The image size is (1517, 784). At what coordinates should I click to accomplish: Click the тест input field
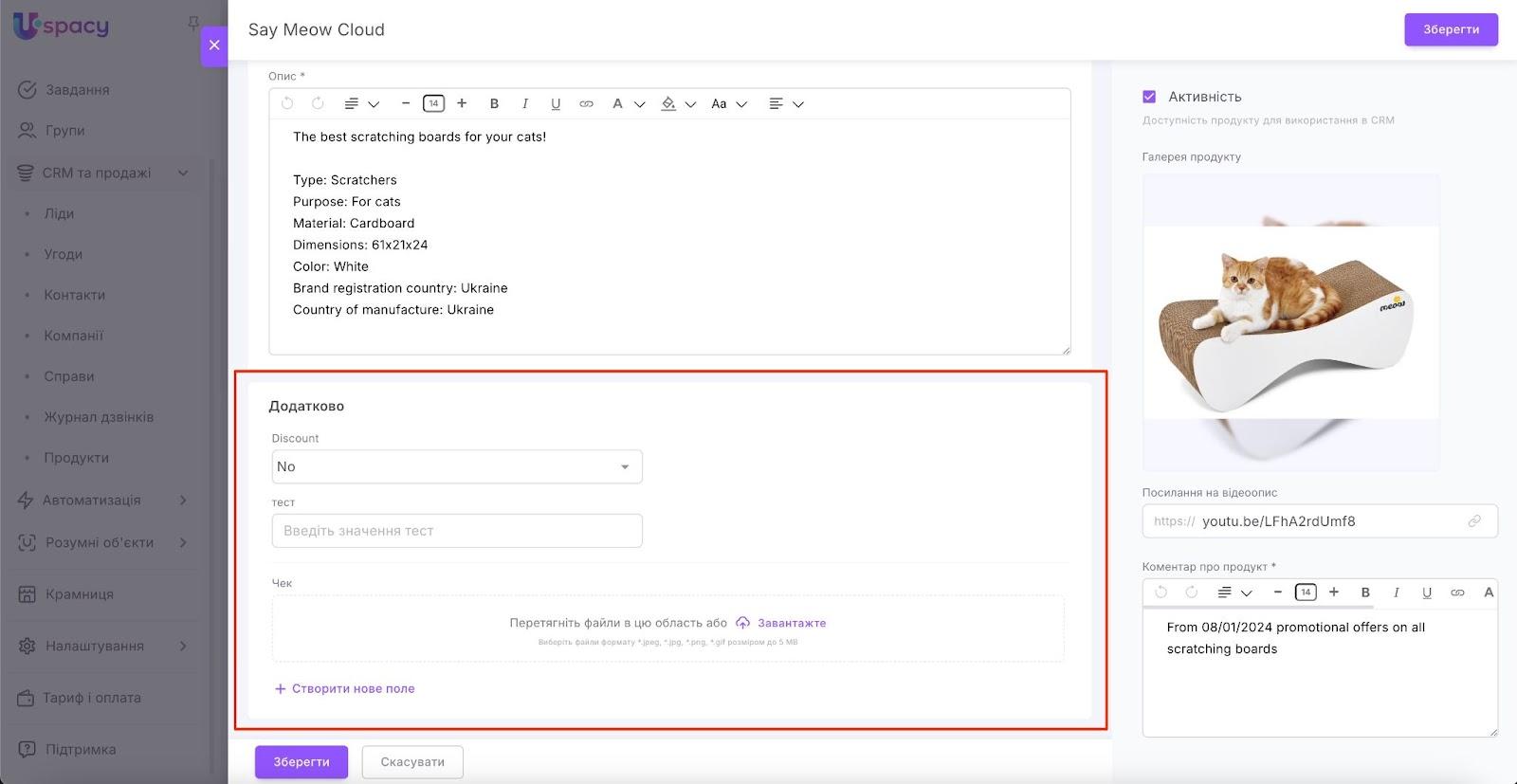coord(456,531)
